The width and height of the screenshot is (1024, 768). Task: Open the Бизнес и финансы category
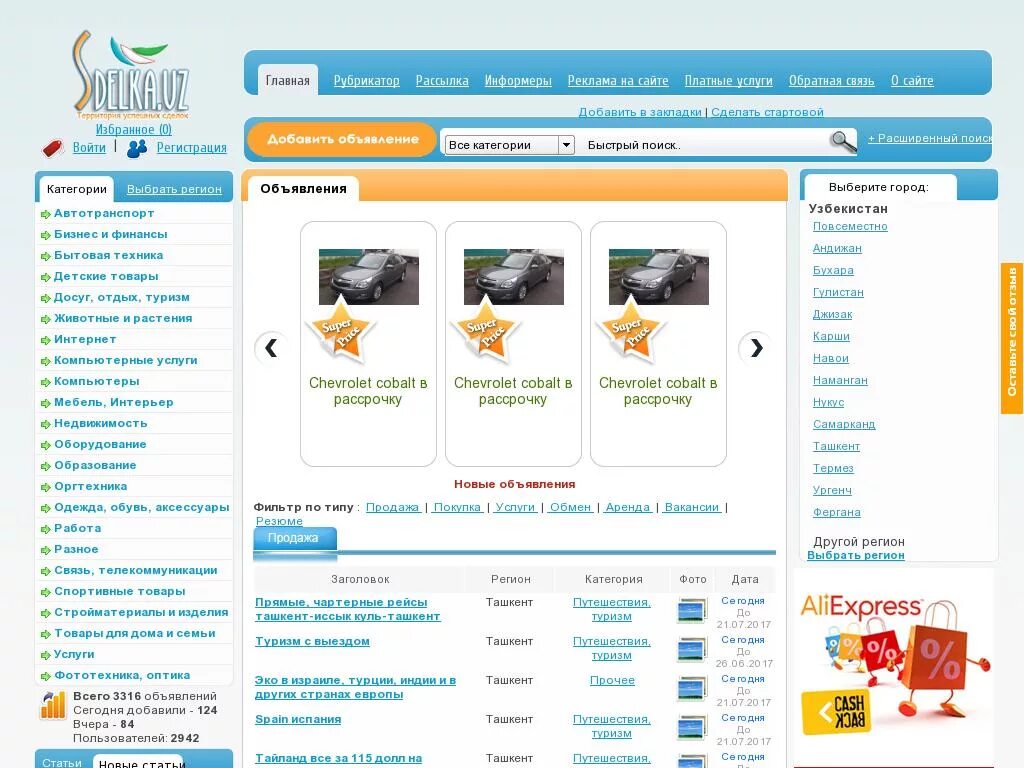tap(110, 234)
